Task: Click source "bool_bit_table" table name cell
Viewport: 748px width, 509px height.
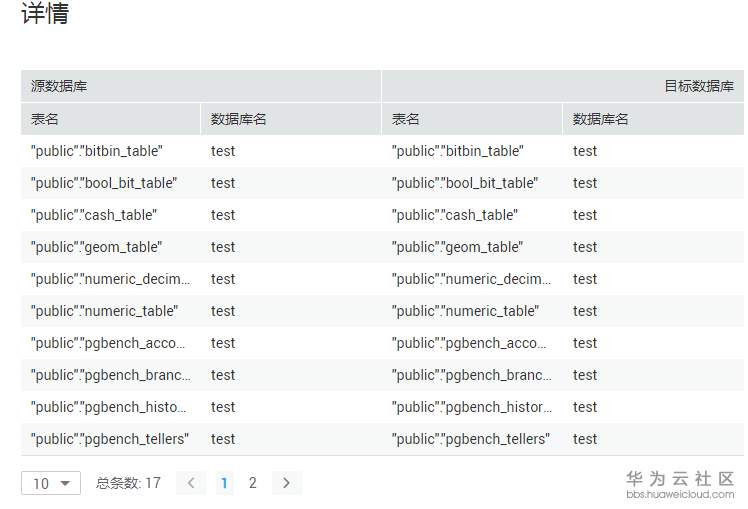Action: (x=104, y=183)
